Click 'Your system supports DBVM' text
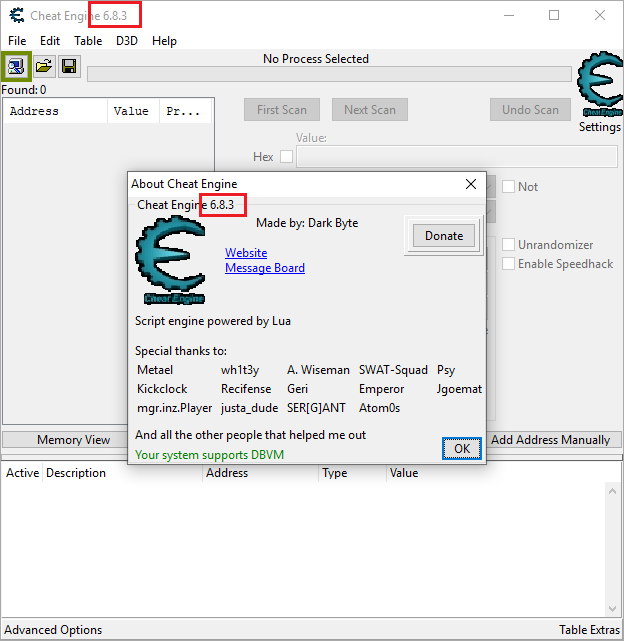Screen dimensions: 624x641 point(209,455)
